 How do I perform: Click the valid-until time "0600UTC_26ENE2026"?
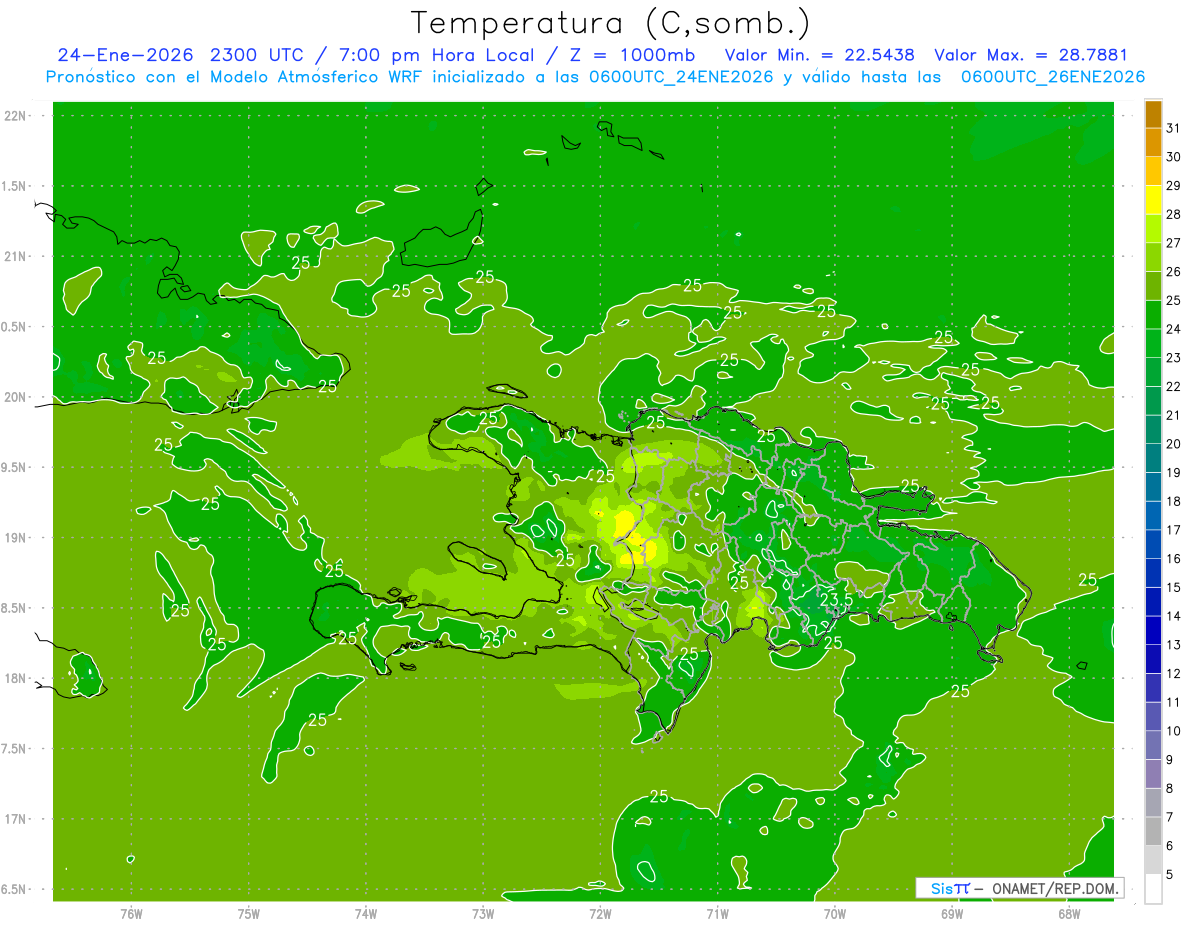(1052, 77)
